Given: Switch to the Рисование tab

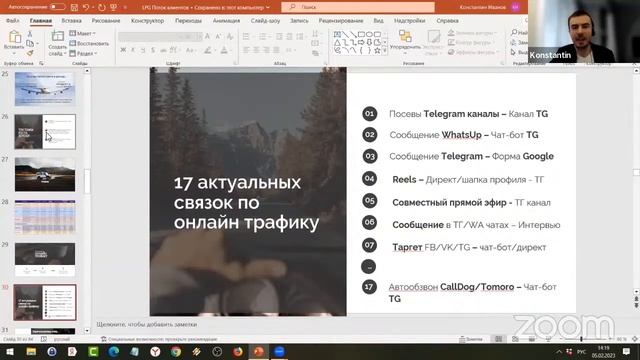Looking at the screenshot, I should 106,20.
